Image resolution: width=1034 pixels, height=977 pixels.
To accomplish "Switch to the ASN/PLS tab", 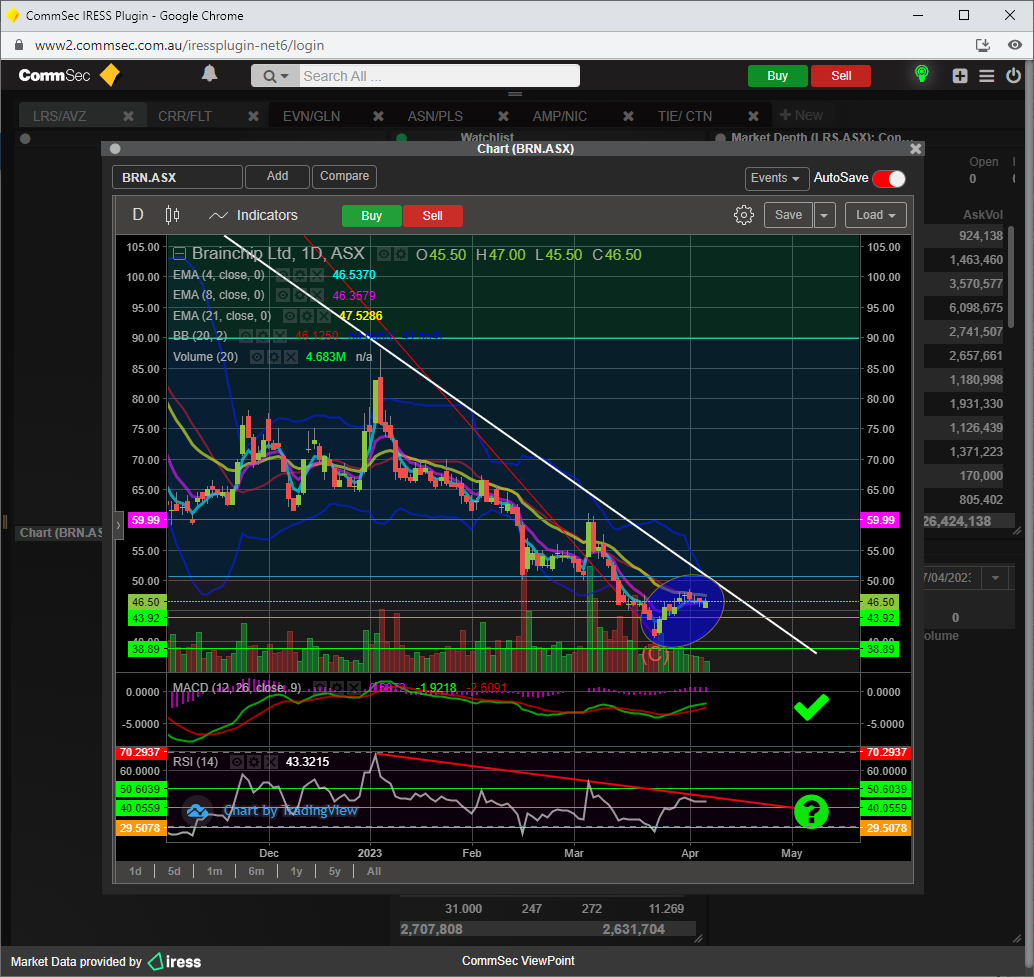I will pyautogui.click(x=435, y=116).
